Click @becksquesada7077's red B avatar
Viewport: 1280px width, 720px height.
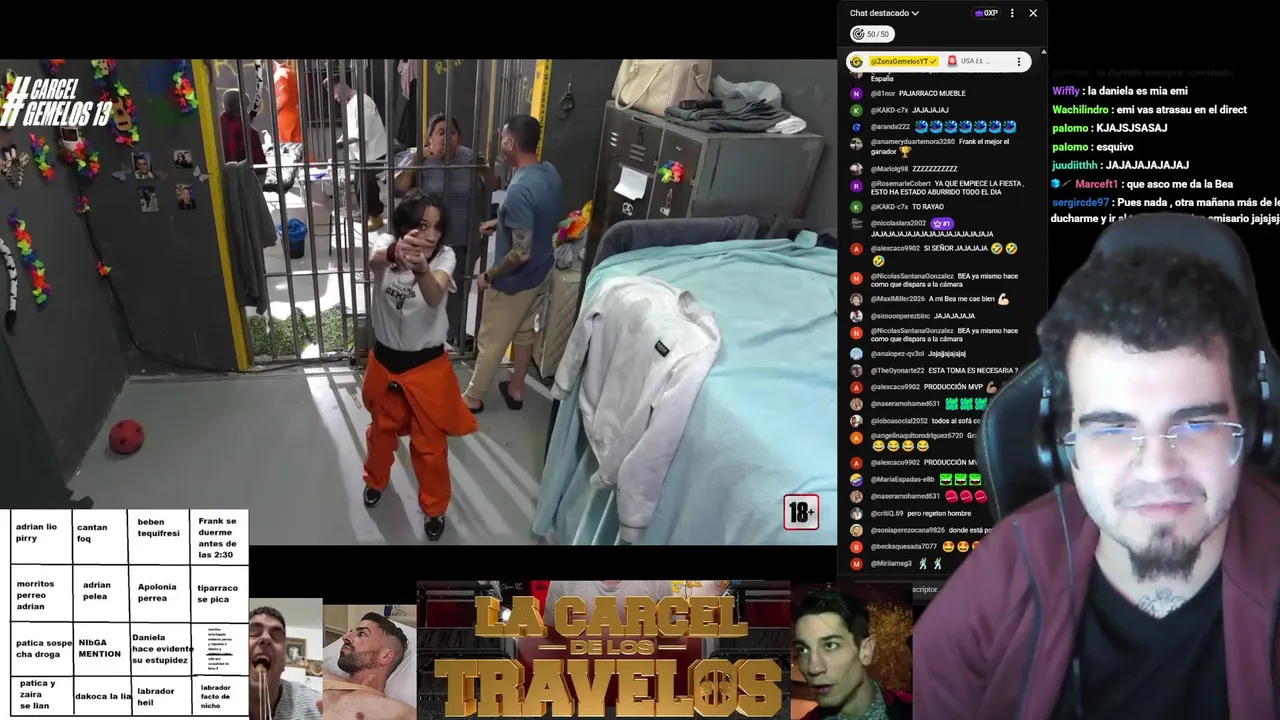point(856,547)
